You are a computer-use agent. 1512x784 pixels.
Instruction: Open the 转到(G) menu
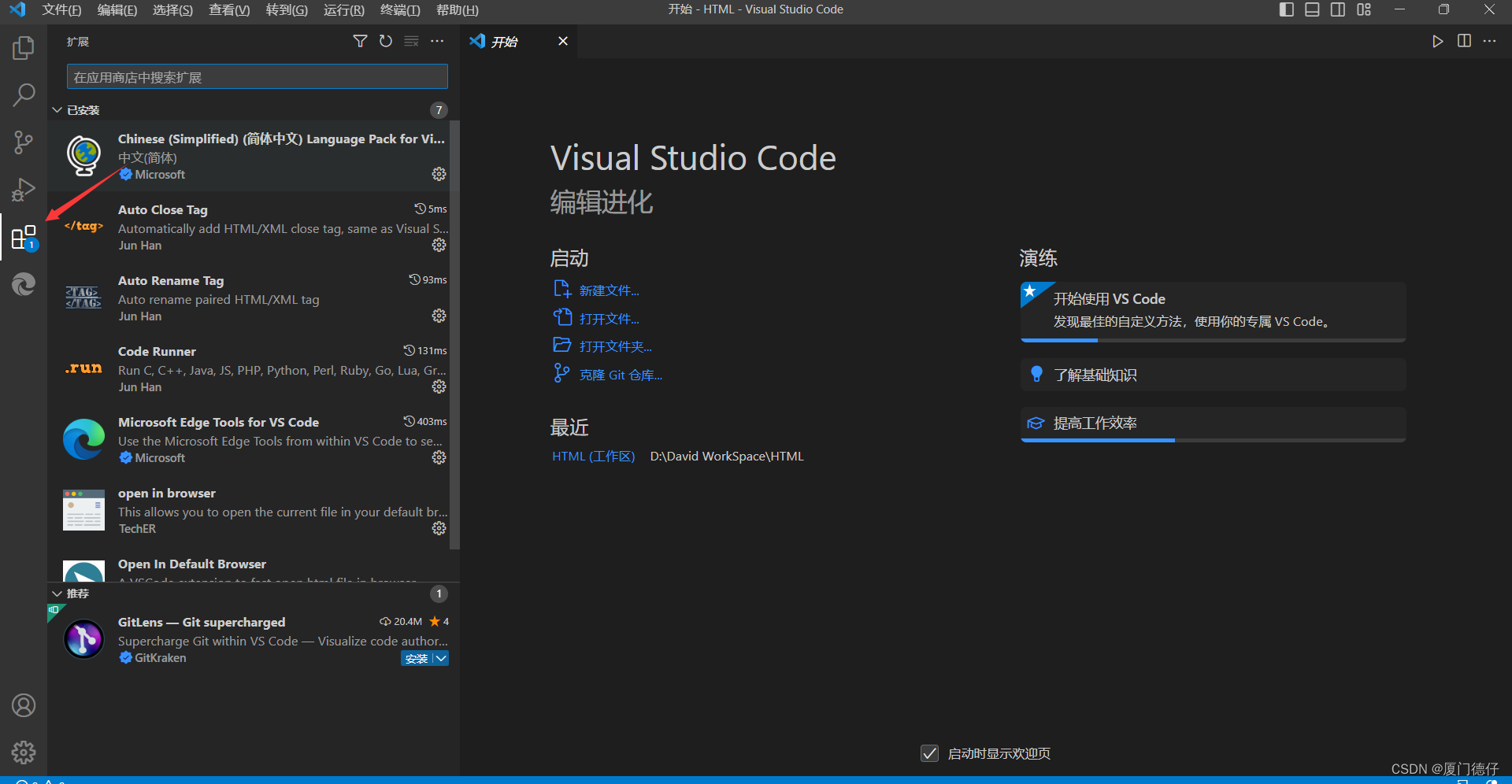pos(287,9)
